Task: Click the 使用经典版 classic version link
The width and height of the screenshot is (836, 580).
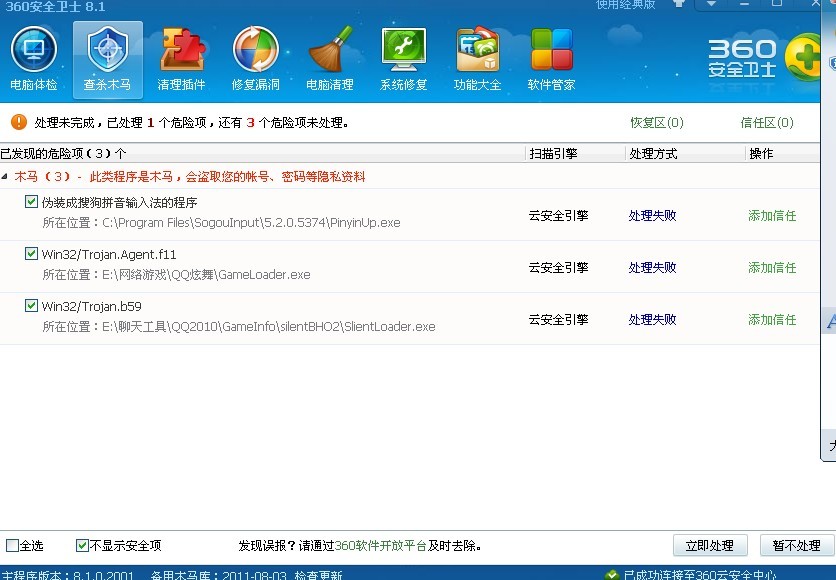Action: (625, 4)
